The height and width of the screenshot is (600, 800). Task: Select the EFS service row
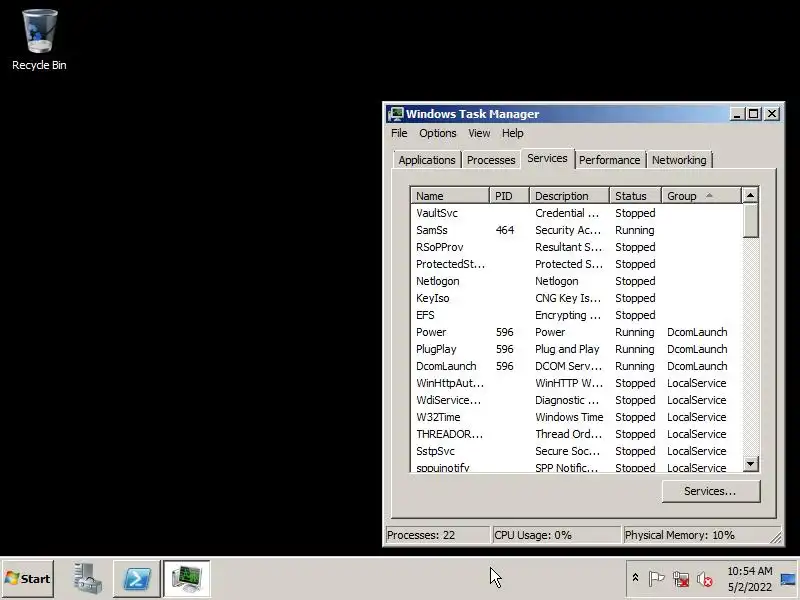point(577,315)
